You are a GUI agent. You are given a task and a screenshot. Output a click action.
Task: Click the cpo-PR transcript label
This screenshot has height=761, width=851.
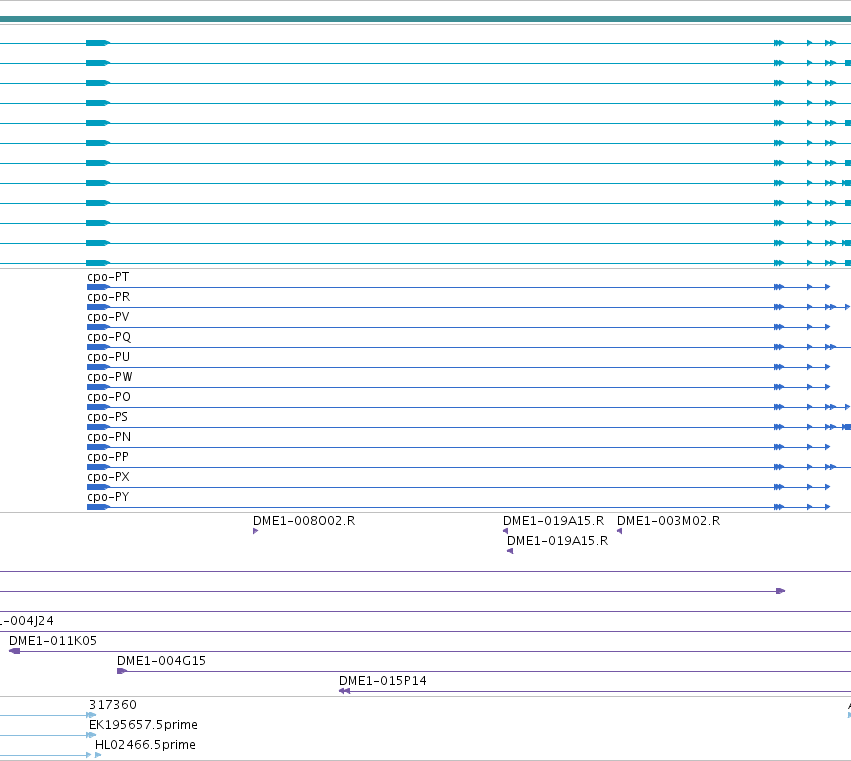[x=109, y=297]
